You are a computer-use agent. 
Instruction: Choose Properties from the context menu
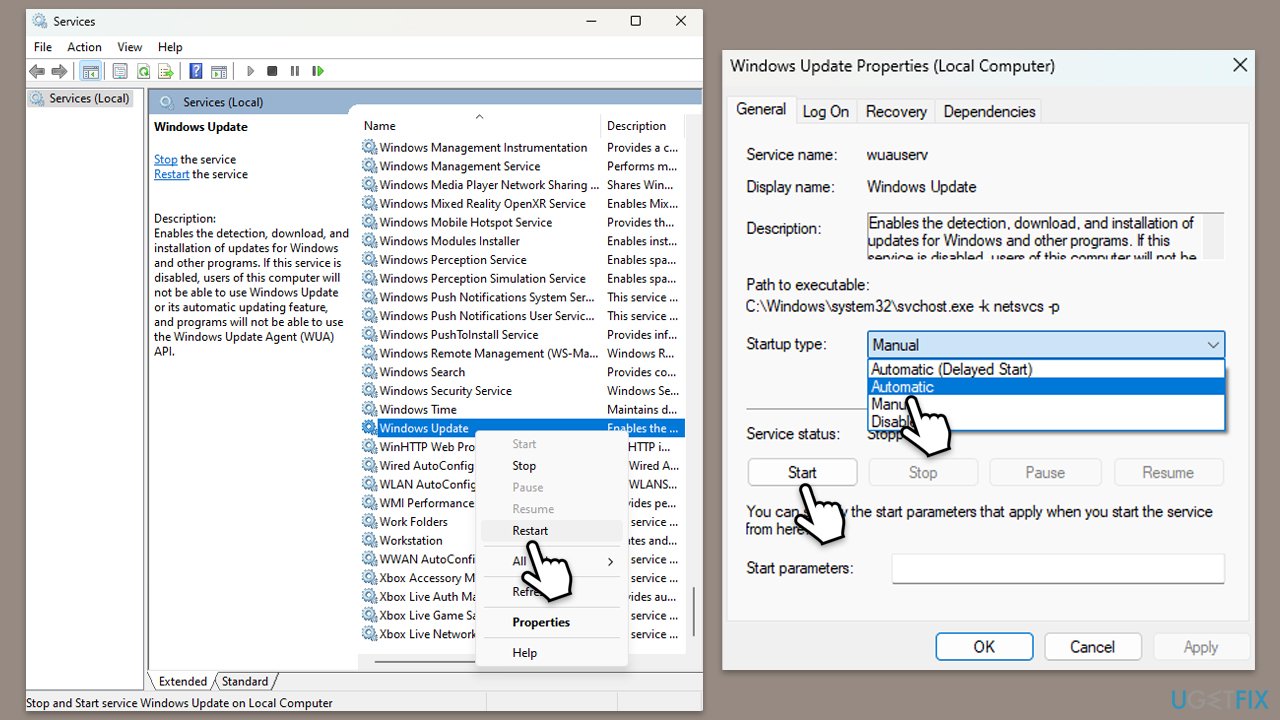pos(551,622)
